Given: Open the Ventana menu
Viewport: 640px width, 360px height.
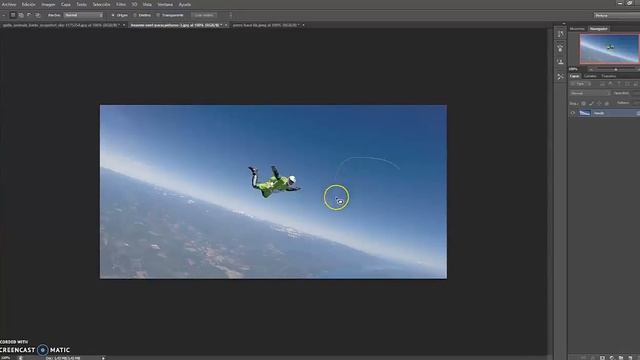Looking at the screenshot, I should (165, 4).
